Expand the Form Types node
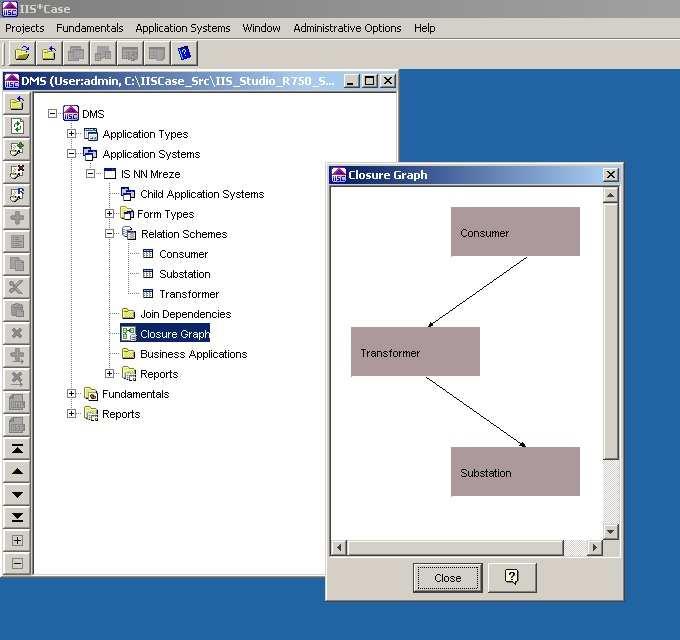This screenshot has height=640, width=680. tap(110, 213)
